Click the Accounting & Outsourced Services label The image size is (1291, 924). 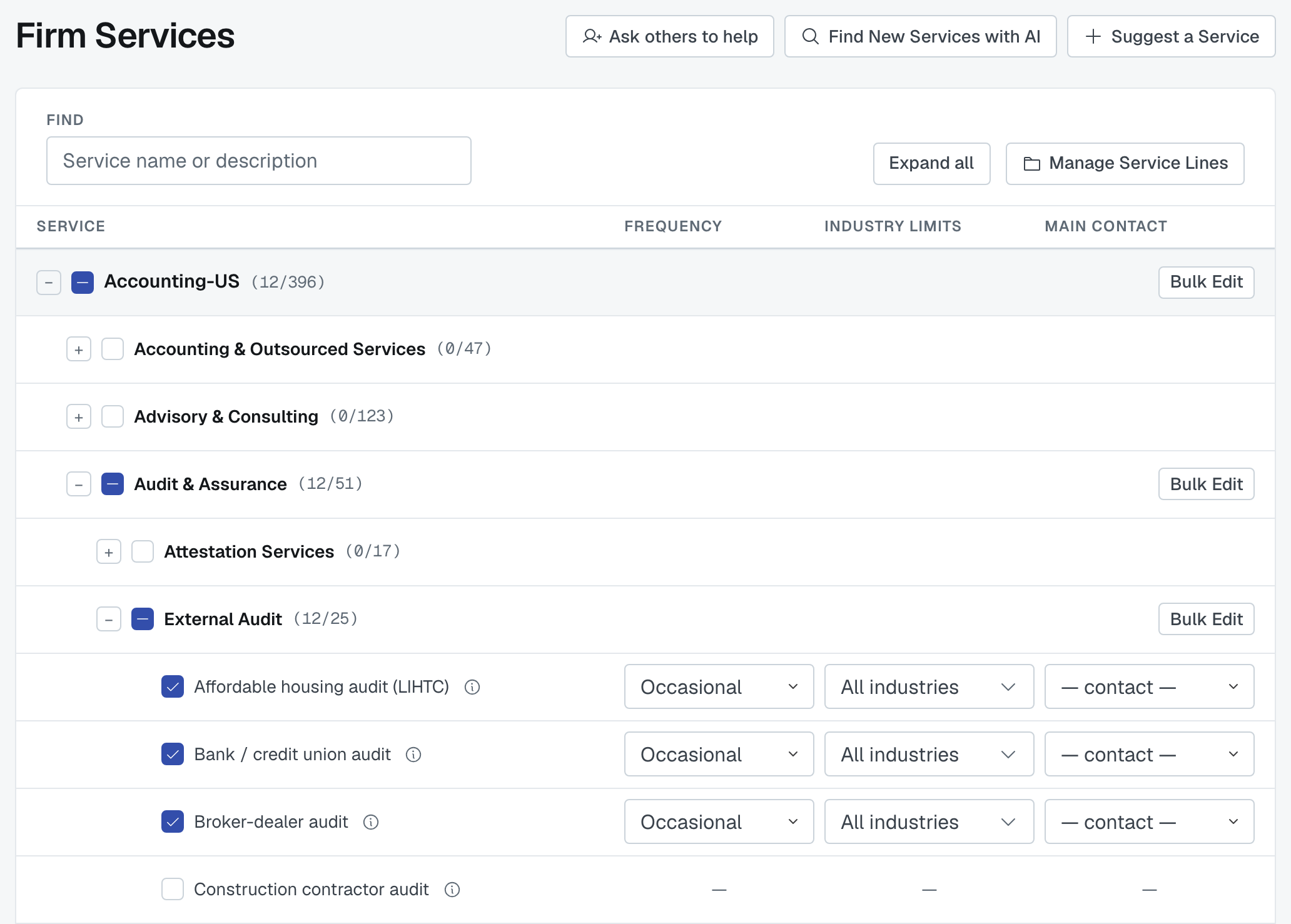click(x=280, y=349)
